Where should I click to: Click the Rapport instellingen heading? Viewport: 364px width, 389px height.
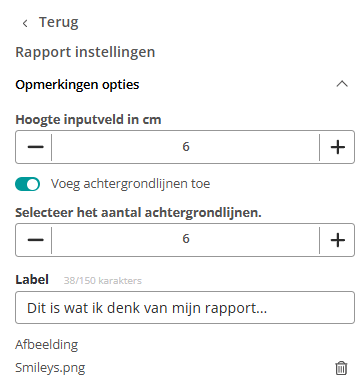85,52
